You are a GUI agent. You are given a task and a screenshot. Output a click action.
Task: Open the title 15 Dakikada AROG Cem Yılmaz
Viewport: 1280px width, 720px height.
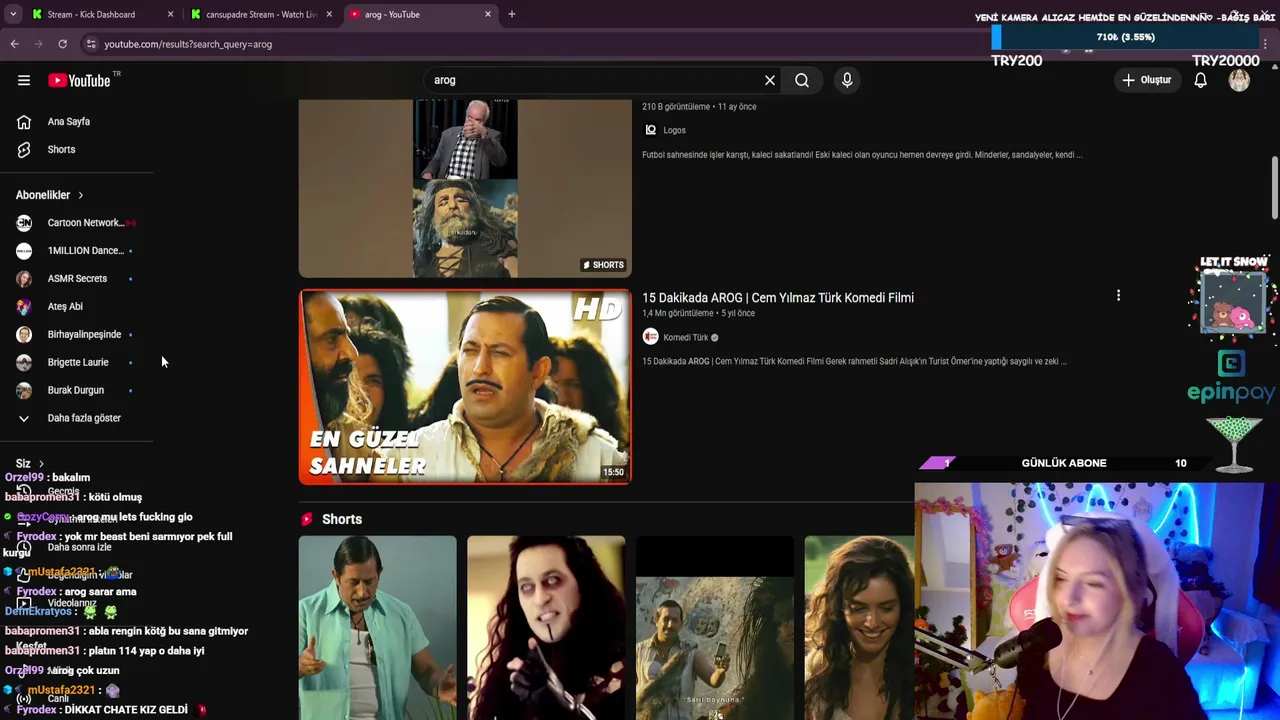[x=778, y=298]
